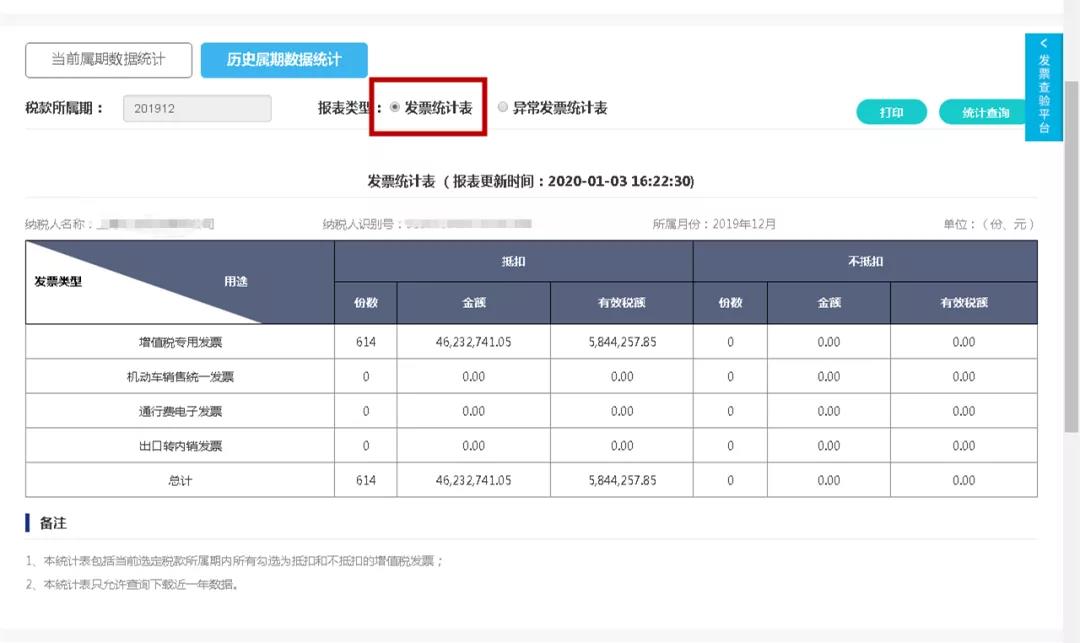
Task: Click the 机动车销售统一发票 row
Action: 180,376
